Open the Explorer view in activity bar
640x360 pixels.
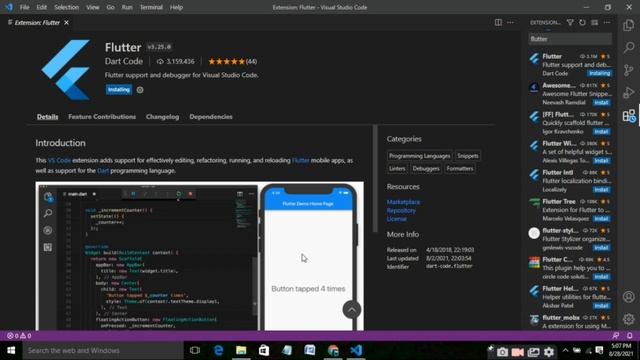[629, 25]
